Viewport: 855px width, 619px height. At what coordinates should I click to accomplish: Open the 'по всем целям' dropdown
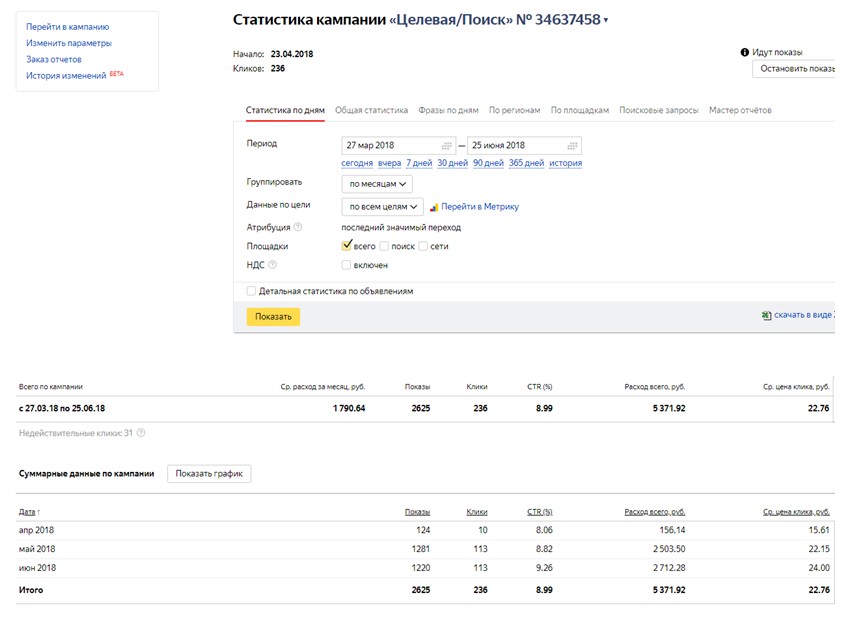tap(382, 207)
